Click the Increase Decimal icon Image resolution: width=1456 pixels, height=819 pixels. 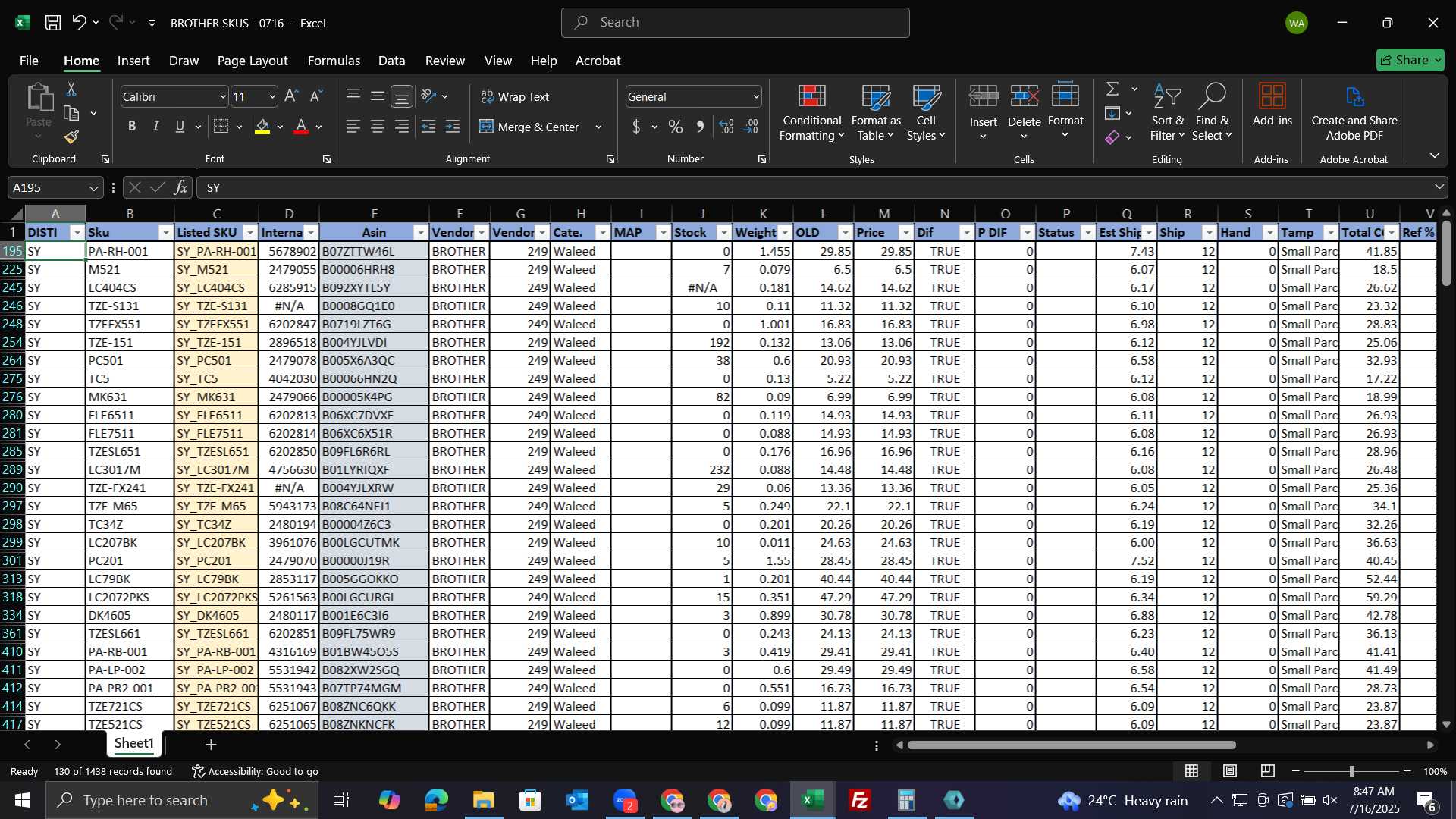726,127
